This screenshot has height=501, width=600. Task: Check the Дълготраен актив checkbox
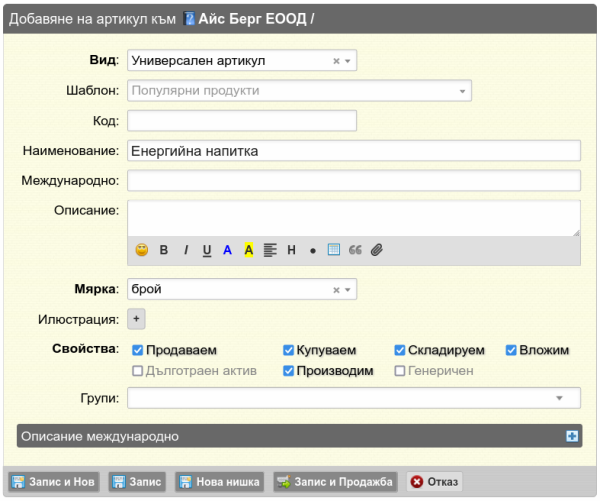pos(137,370)
